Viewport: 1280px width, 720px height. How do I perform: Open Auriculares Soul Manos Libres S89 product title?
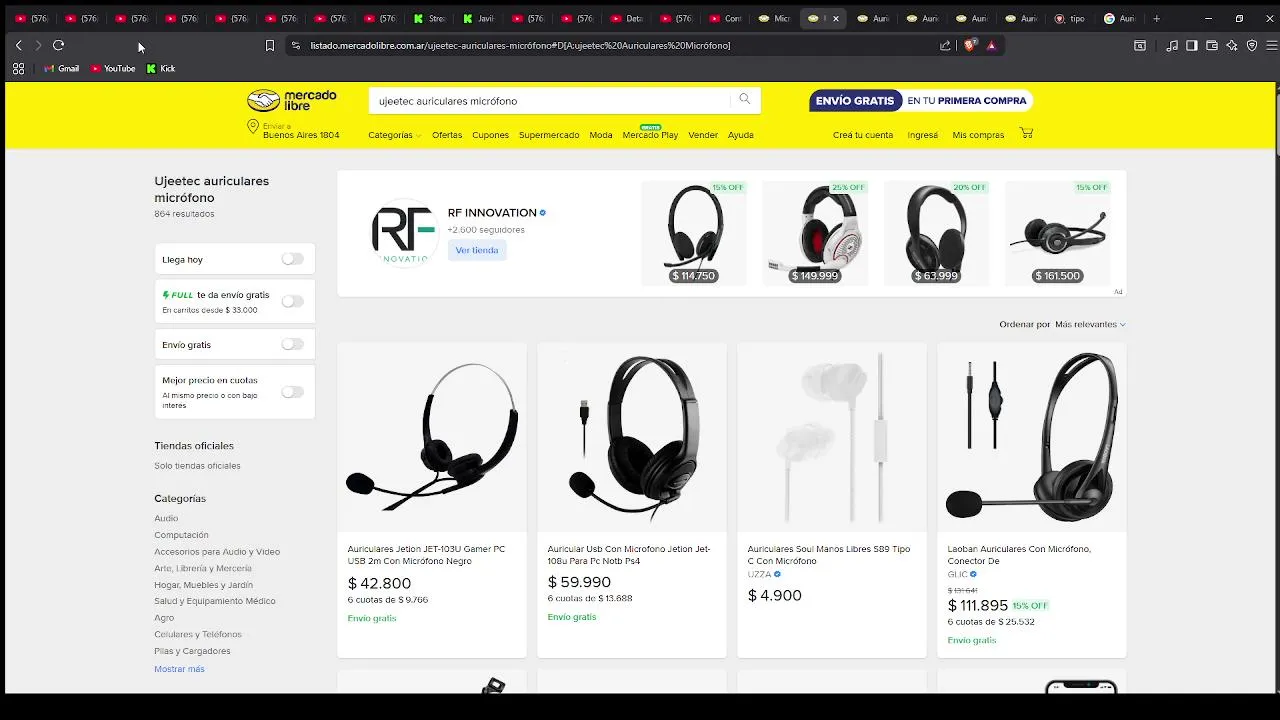coord(829,555)
